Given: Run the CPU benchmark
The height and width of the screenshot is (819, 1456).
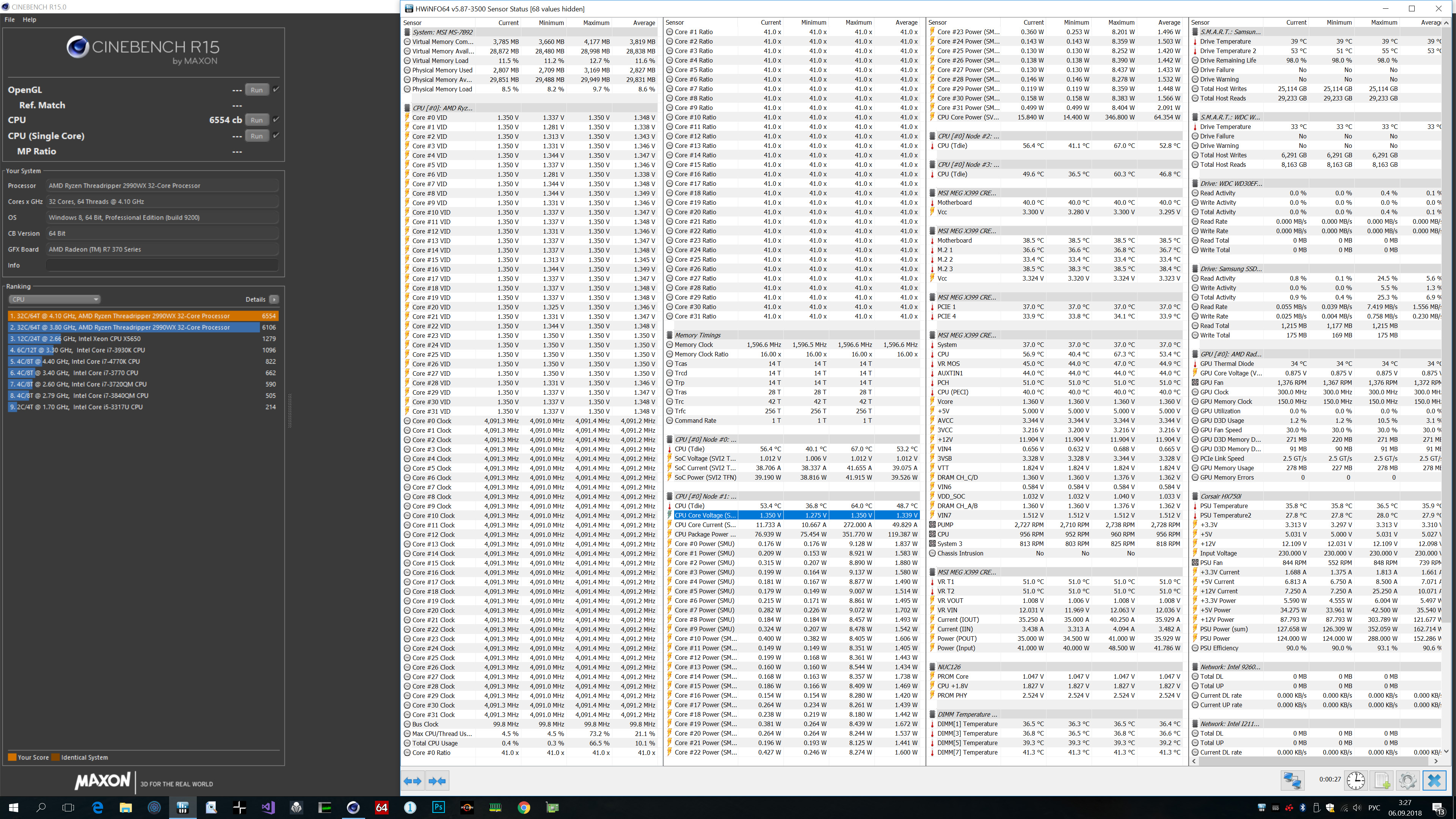Looking at the screenshot, I should coord(257,120).
